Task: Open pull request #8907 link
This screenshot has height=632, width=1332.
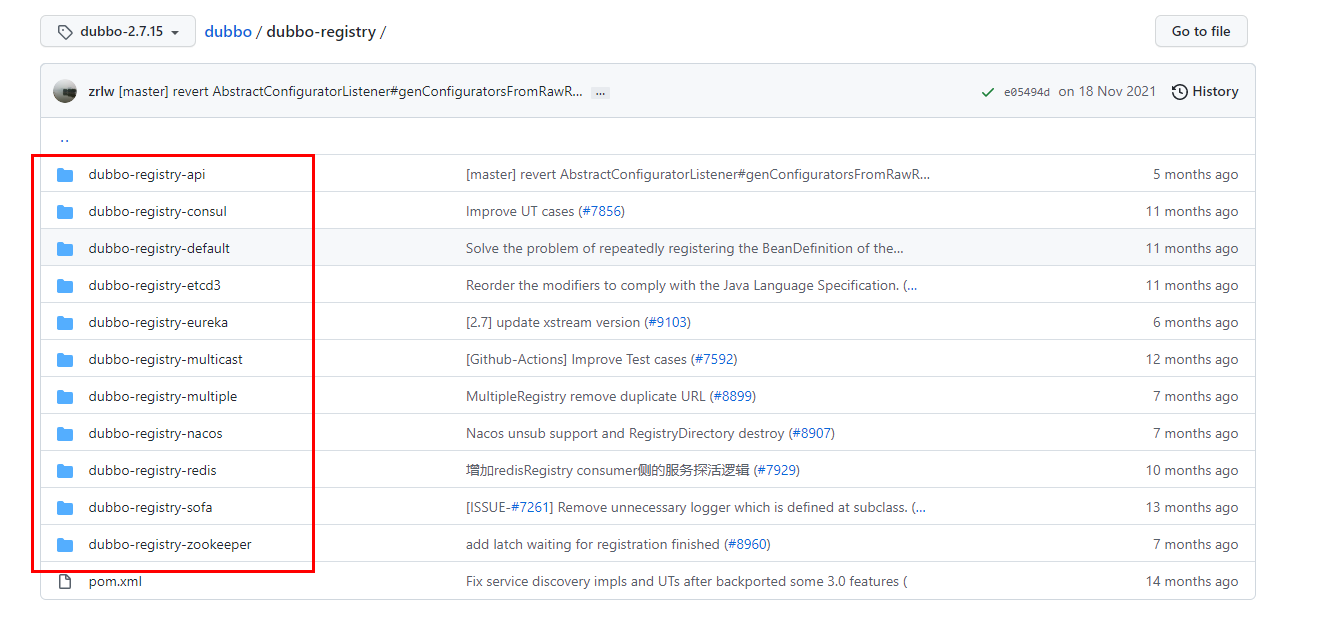Action: click(811, 433)
